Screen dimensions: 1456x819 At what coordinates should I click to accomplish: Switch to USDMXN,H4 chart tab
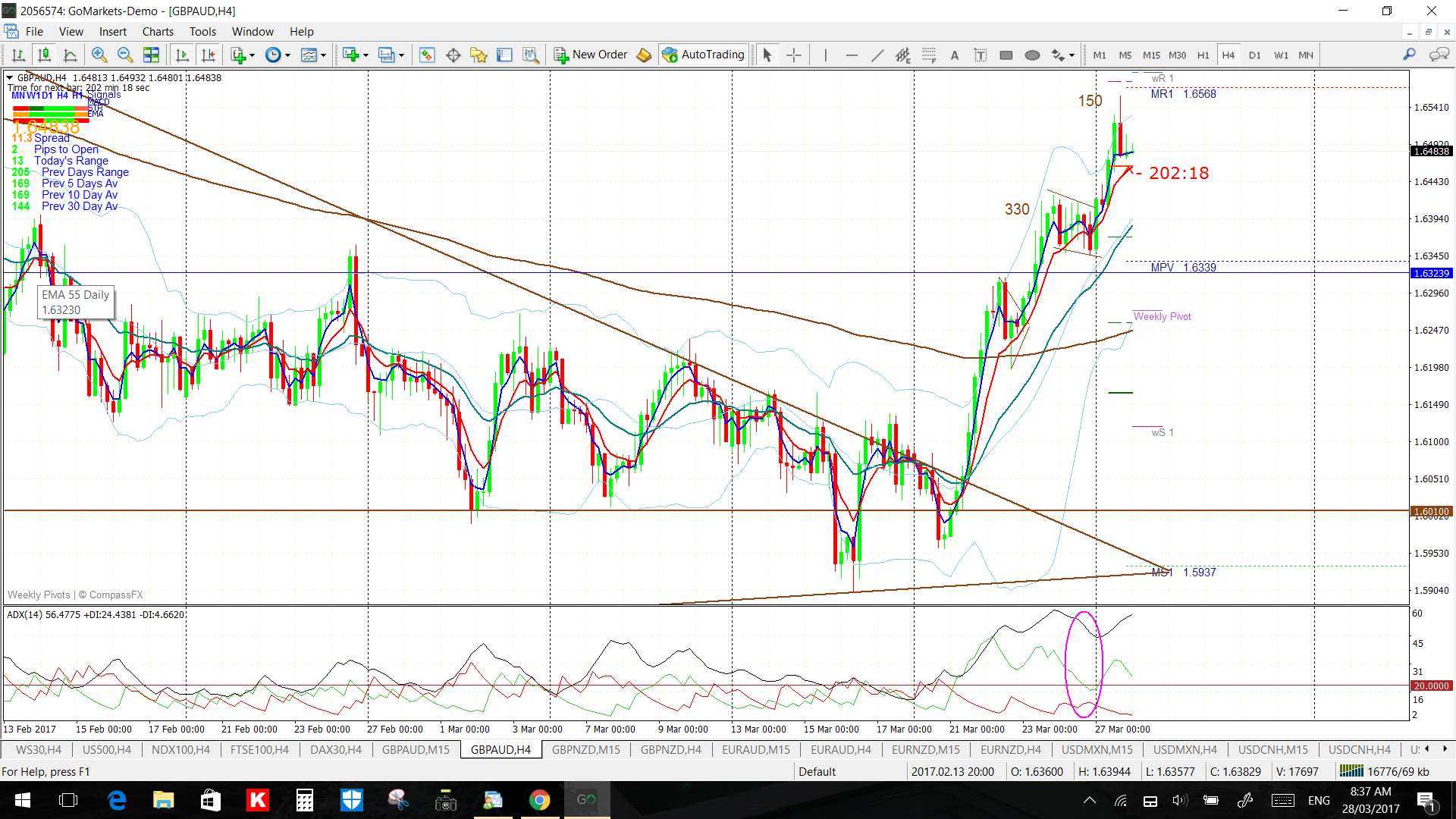point(1185,749)
